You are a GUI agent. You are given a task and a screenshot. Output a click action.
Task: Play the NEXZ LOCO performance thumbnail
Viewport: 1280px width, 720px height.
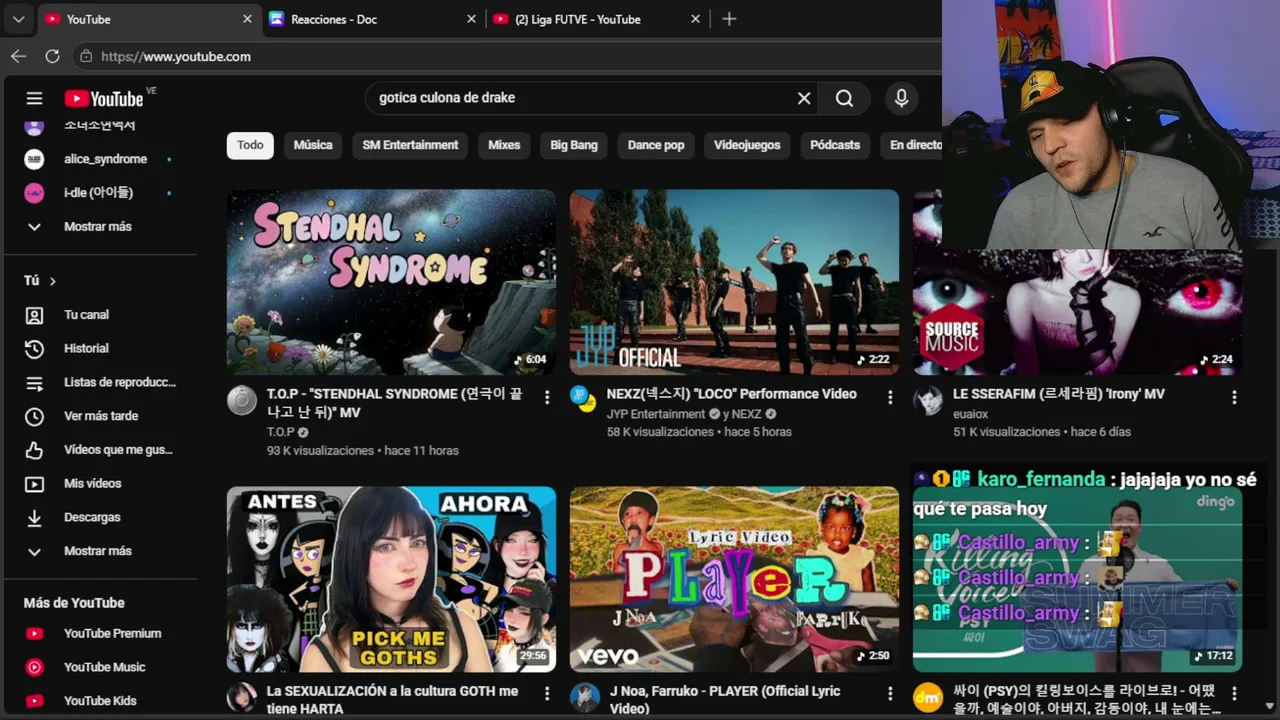coord(734,282)
